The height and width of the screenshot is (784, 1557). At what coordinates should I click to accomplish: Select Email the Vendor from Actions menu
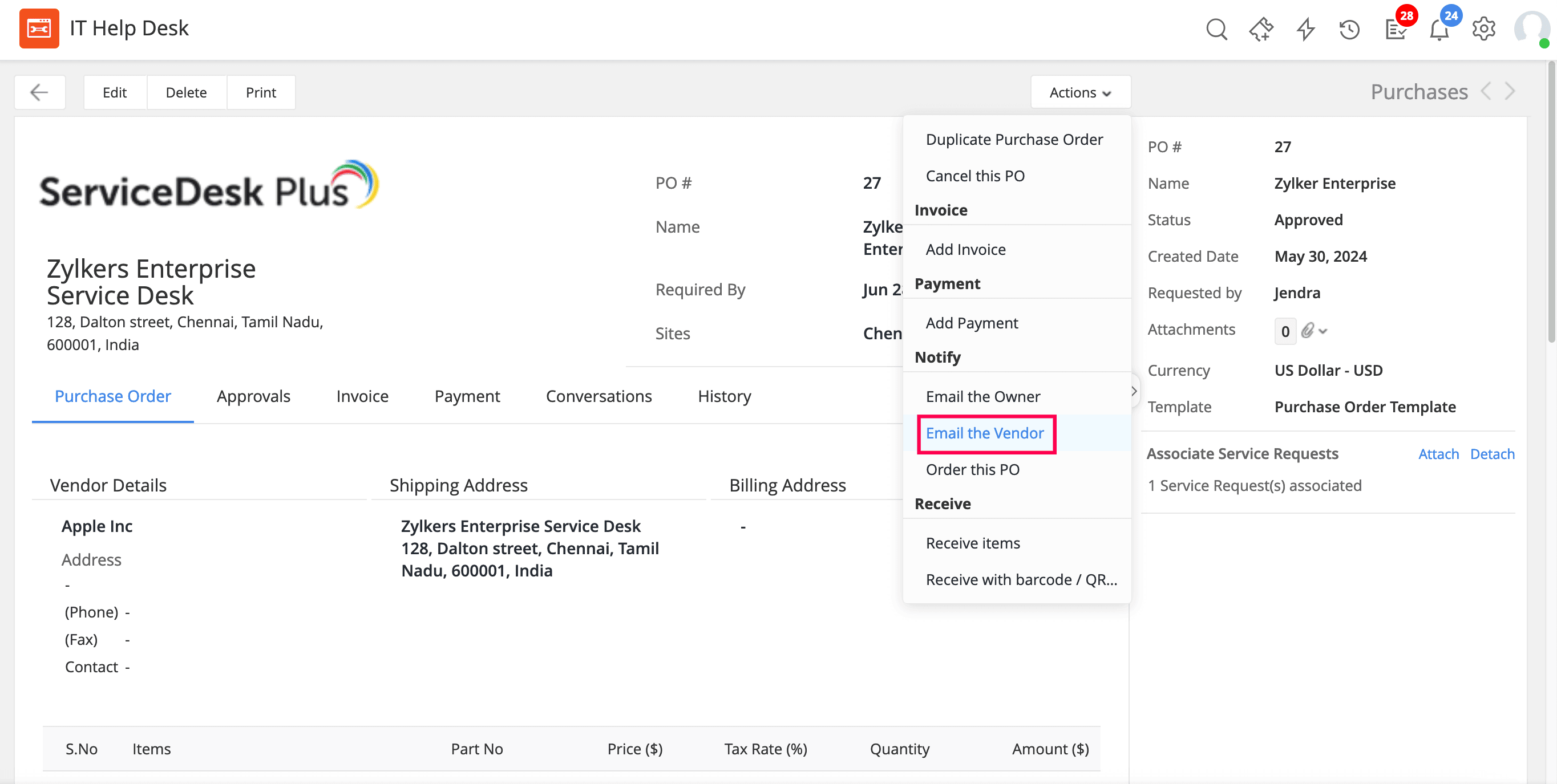tap(985, 433)
